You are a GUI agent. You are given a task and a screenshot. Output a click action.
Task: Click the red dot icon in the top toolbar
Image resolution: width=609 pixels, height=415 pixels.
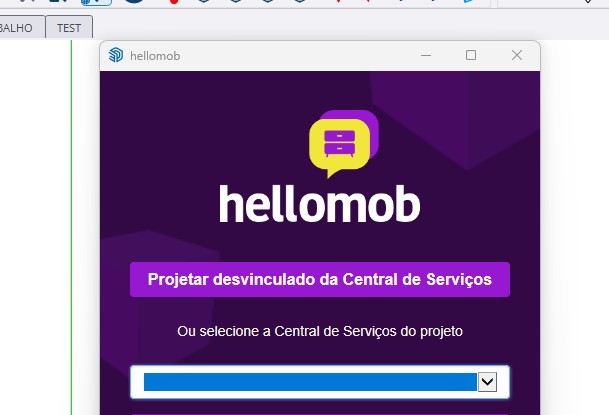(174, 2)
